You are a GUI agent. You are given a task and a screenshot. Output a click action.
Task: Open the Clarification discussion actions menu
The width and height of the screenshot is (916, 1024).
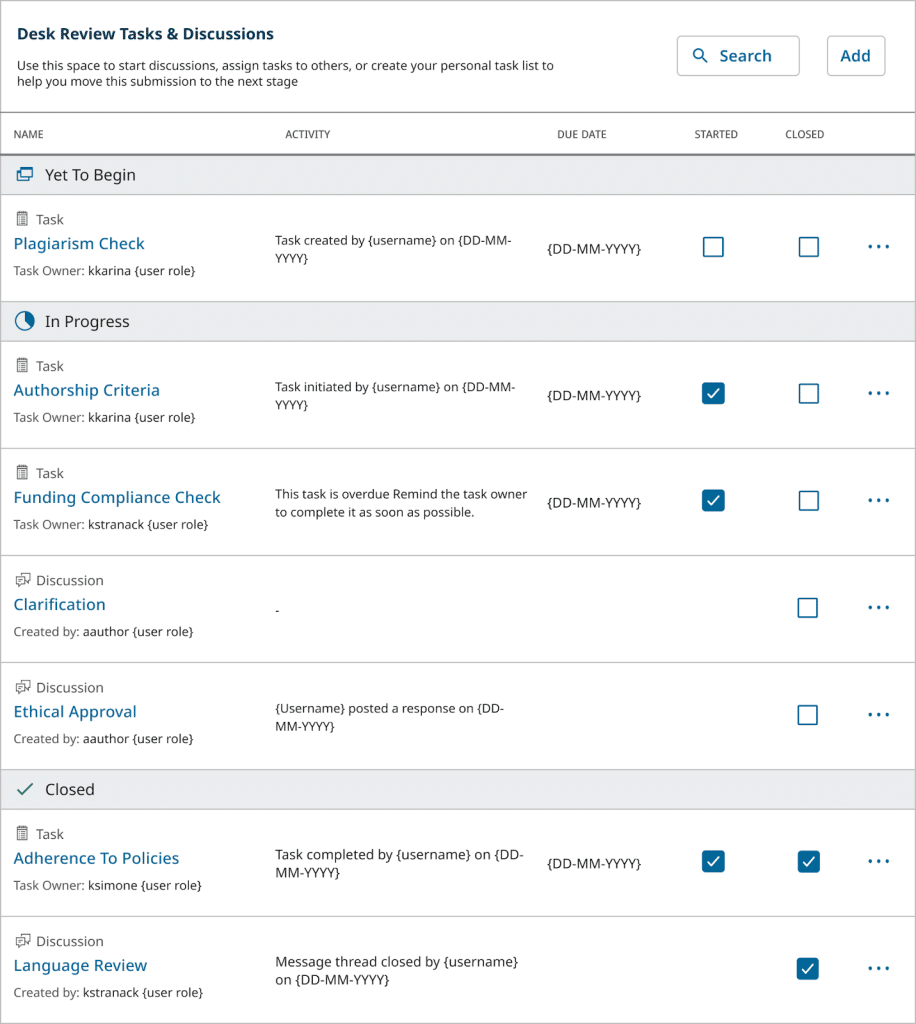878,608
